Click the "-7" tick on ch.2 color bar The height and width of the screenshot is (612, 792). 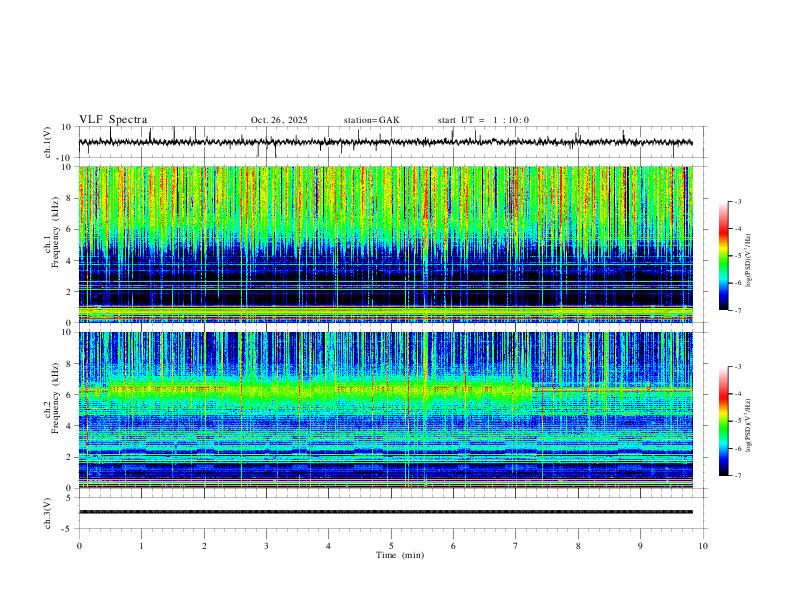(737, 476)
